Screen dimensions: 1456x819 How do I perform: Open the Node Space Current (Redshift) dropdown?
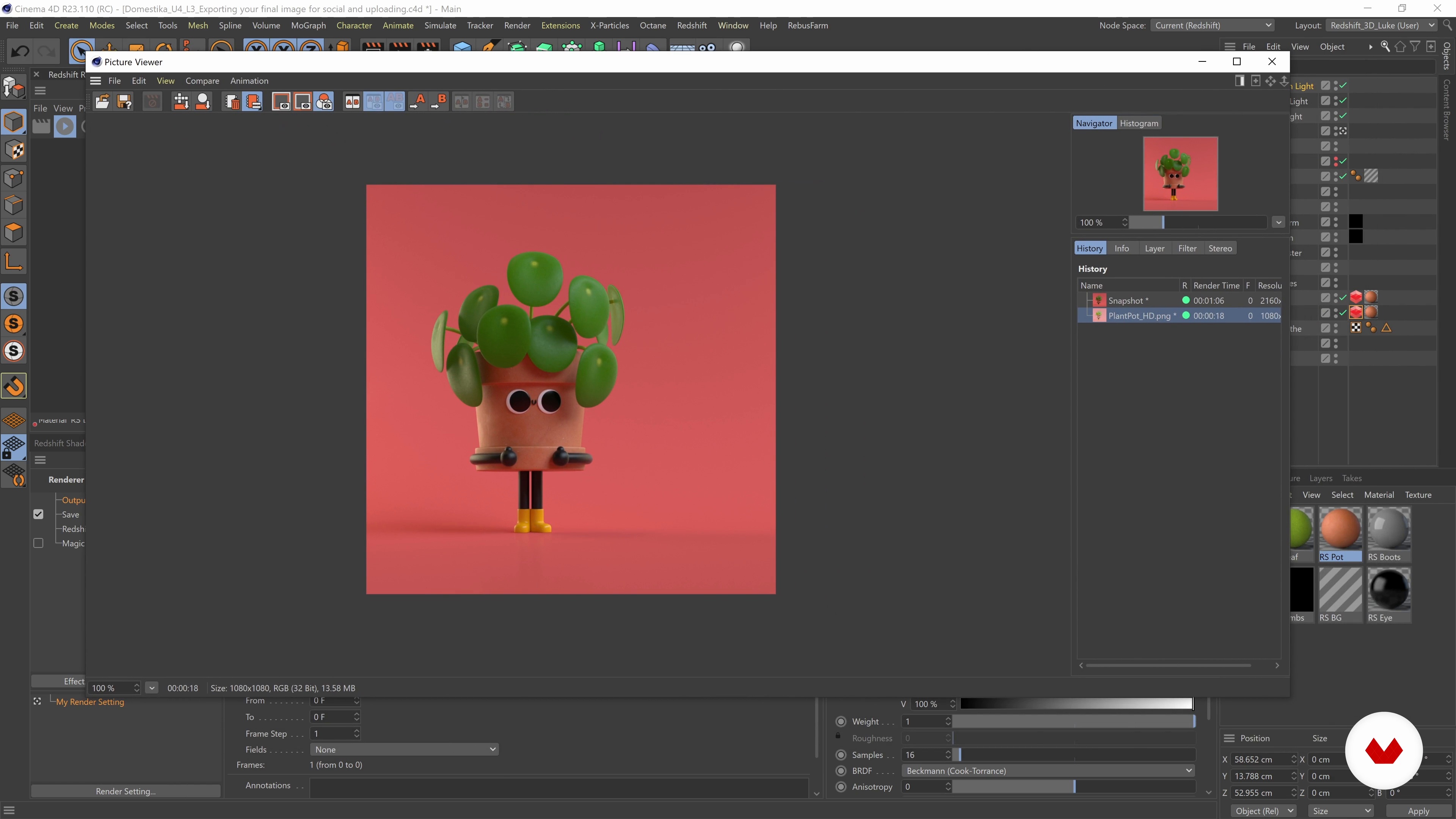1212,25
